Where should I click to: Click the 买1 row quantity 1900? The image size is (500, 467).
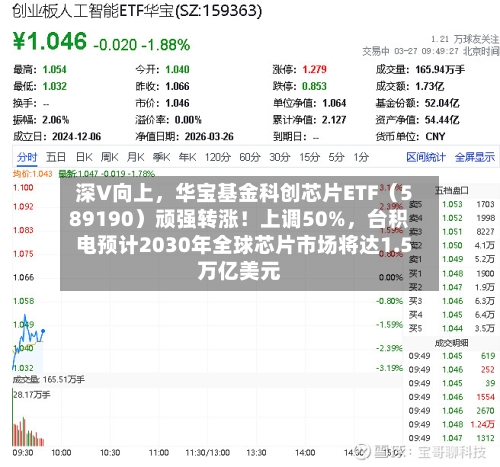(x=485, y=273)
